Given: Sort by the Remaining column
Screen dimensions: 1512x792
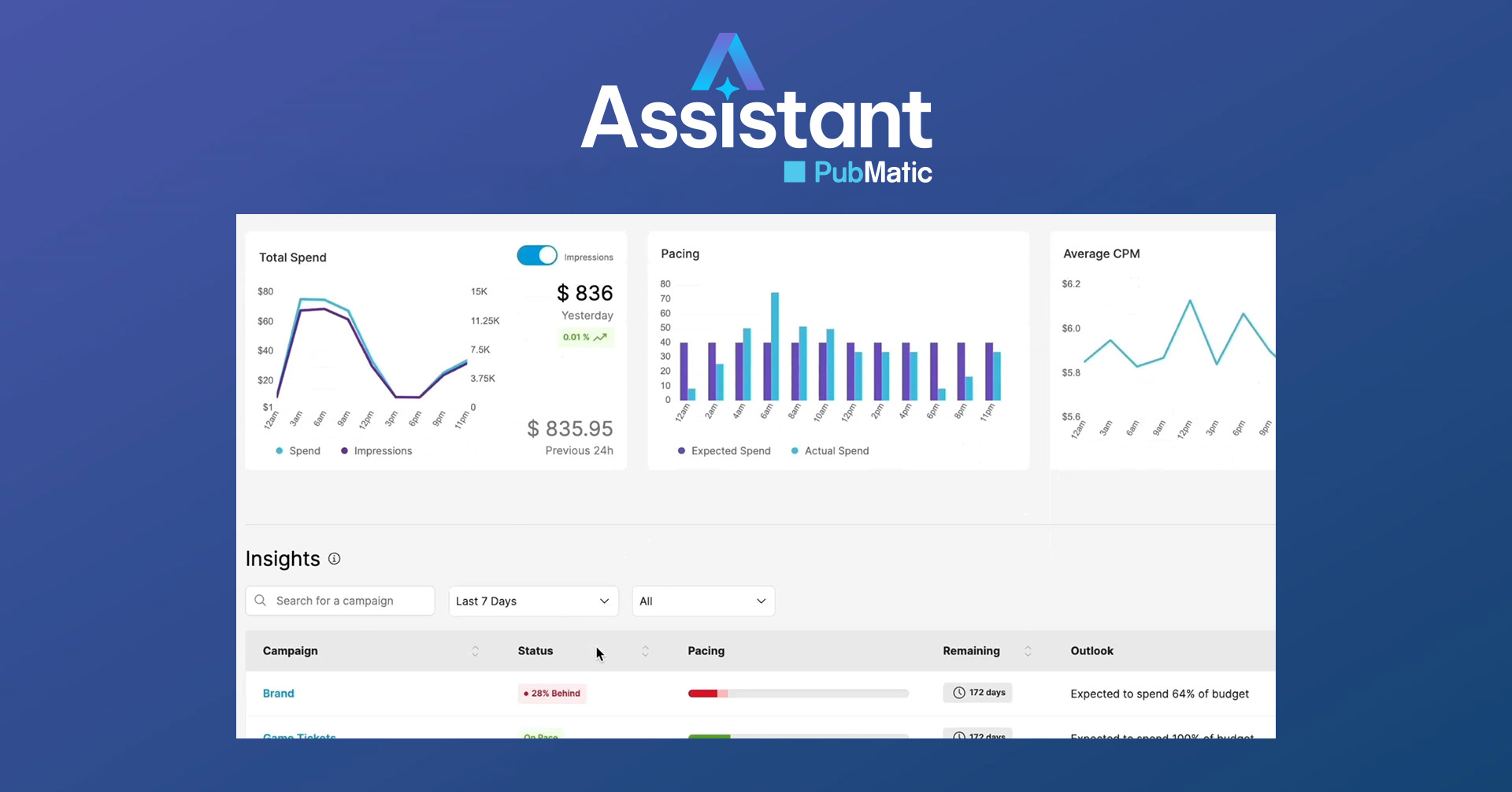Looking at the screenshot, I should (1028, 651).
